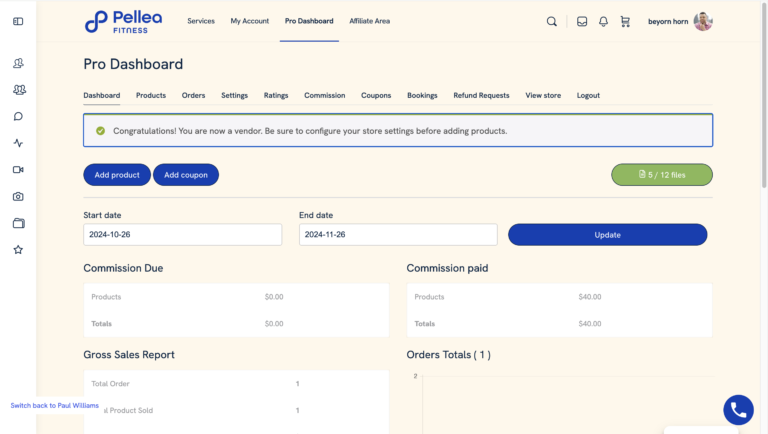
Task: Click the Logout tab
Action: click(x=588, y=96)
